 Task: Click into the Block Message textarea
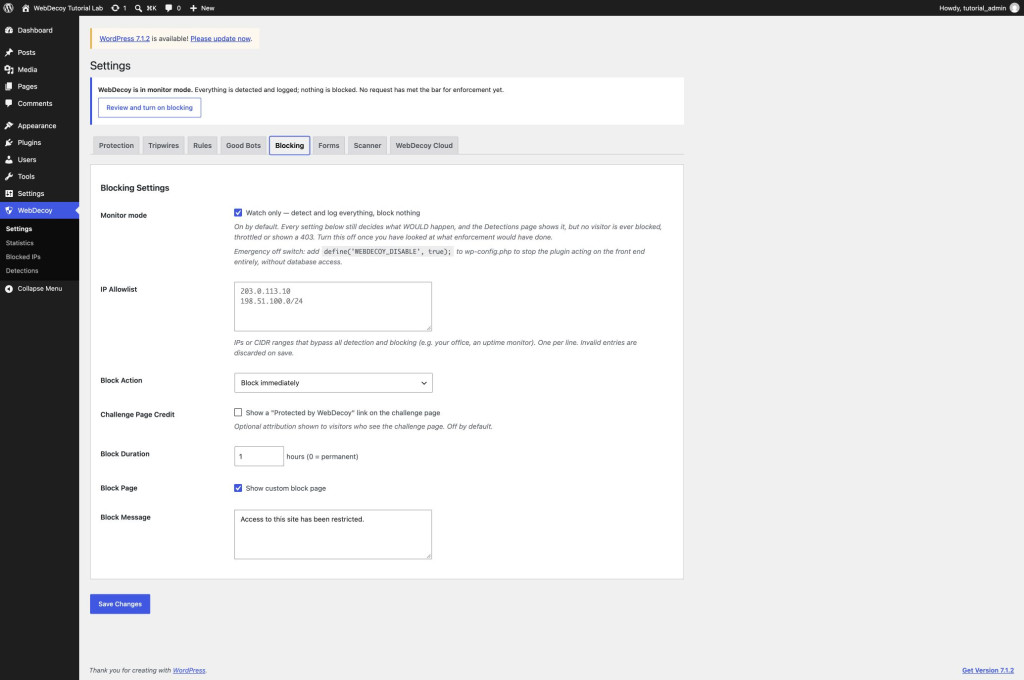pyautogui.click(x=333, y=534)
